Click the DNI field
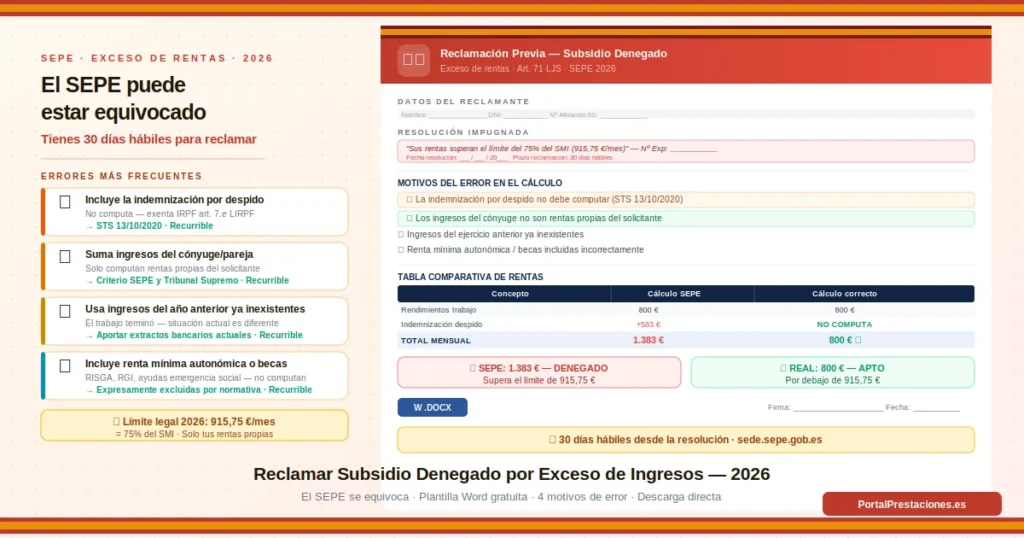This screenshot has width=1024, height=538. [x=524, y=116]
